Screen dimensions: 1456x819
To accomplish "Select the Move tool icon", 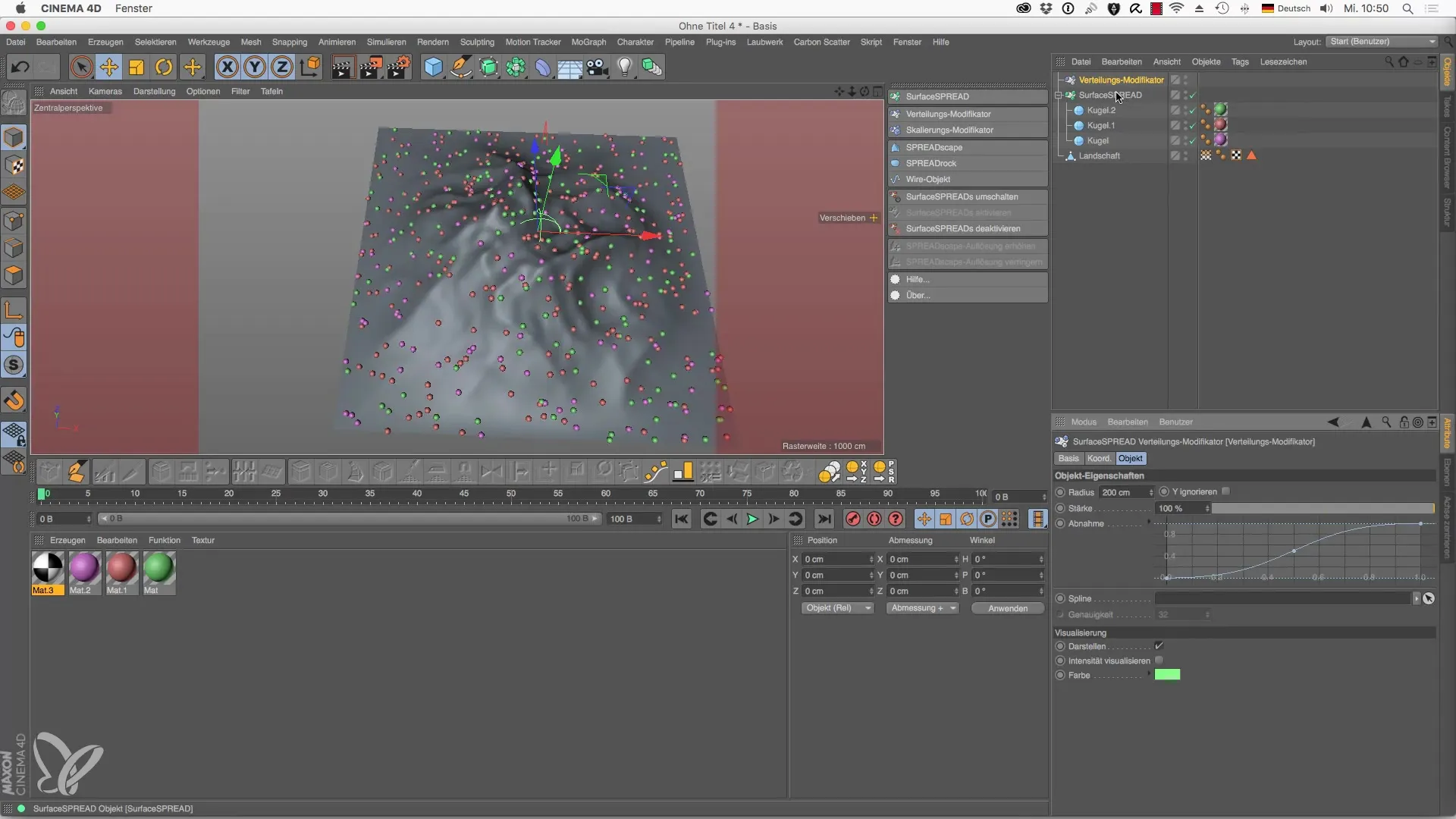I will [109, 67].
